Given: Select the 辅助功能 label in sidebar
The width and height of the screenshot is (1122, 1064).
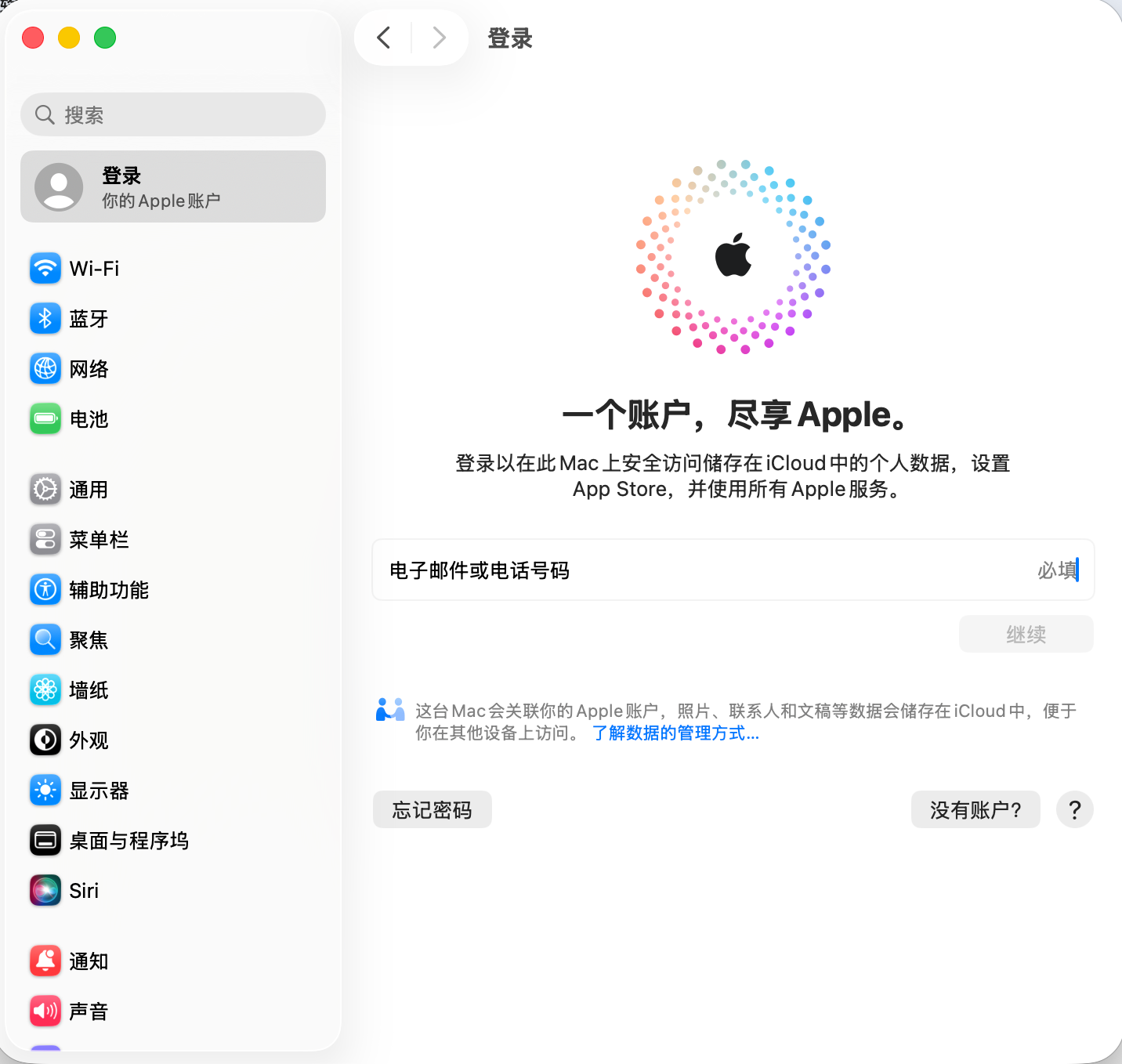Looking at the screenshot, I should [x=109, y=590].
